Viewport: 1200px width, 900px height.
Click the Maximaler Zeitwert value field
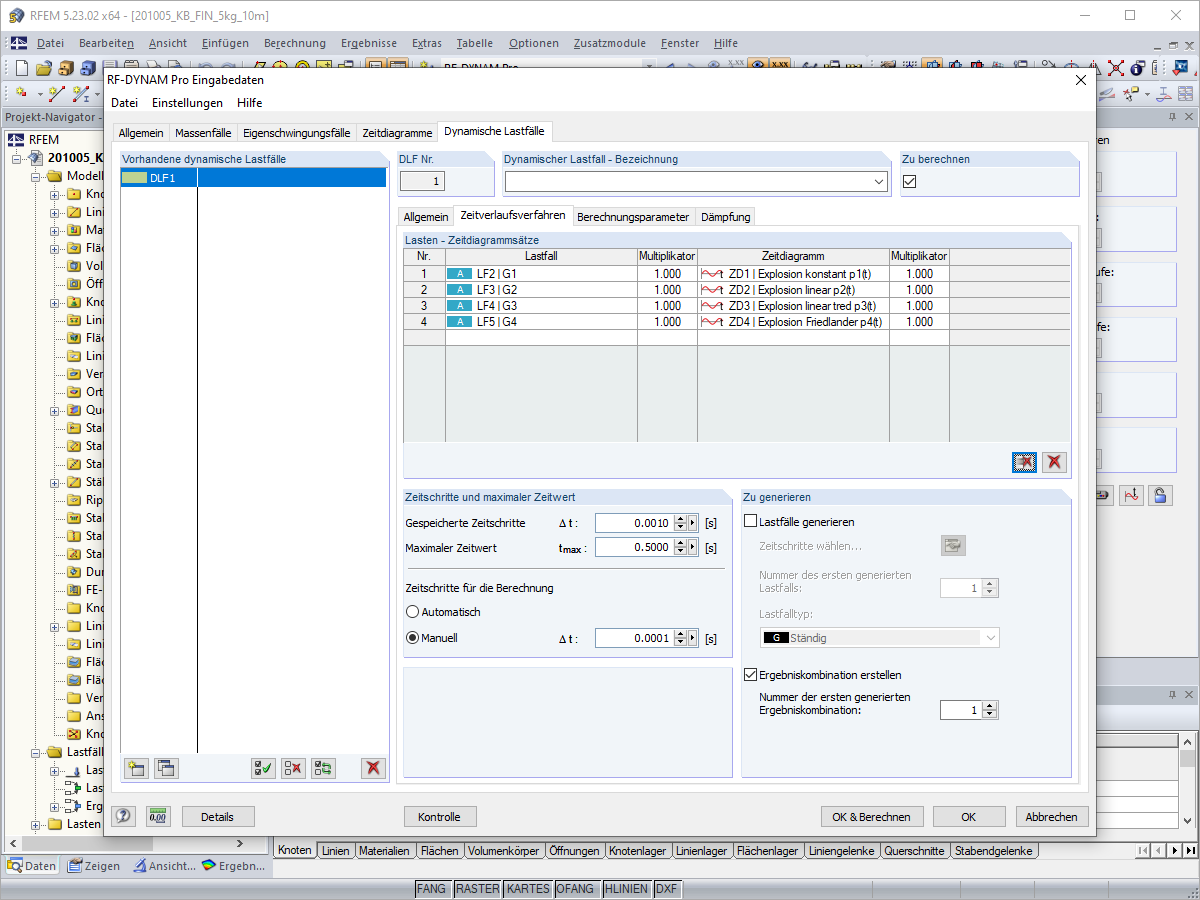coord(634,547)
